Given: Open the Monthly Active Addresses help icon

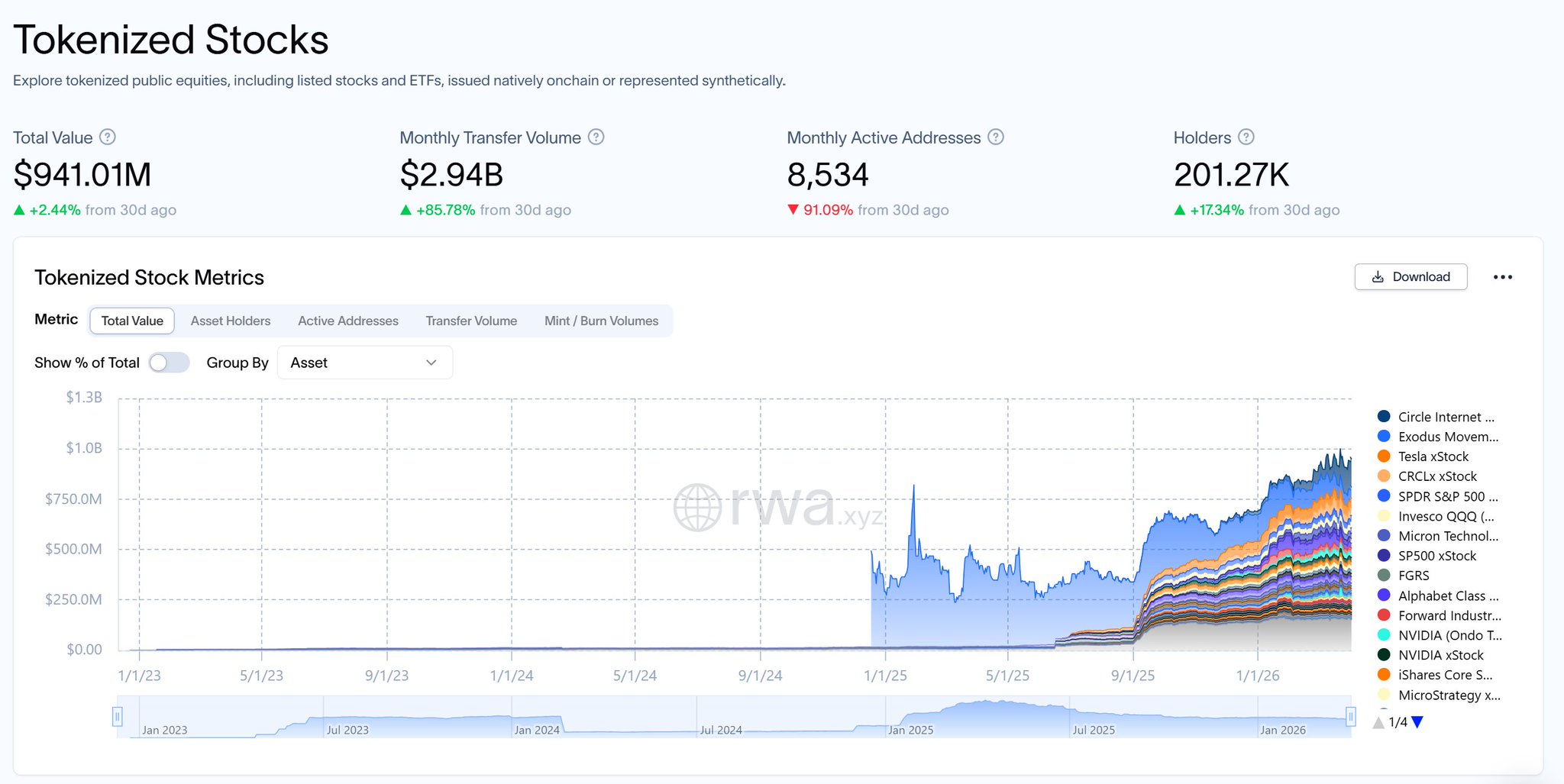Looking at the screenshot, I should [996, 137].
